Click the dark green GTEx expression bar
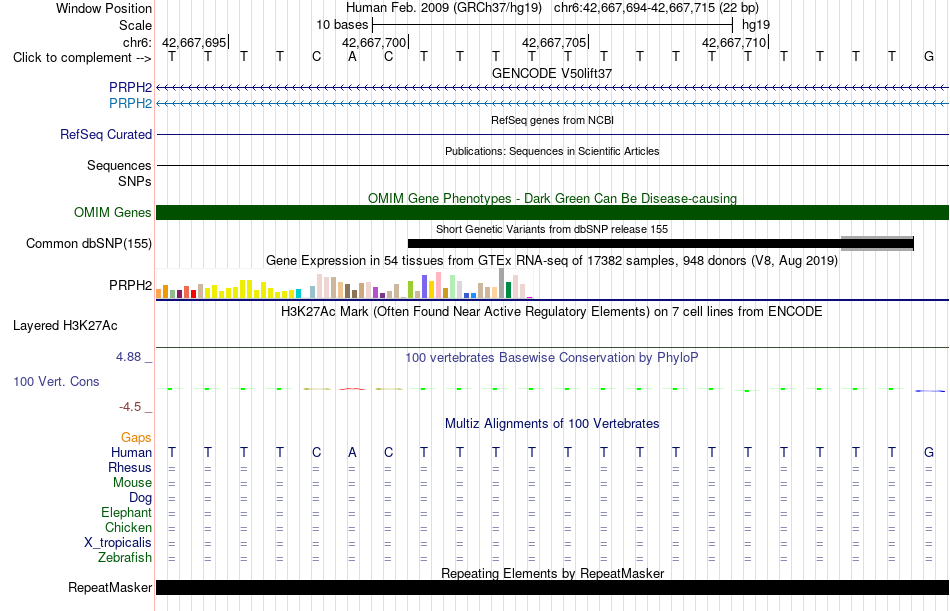The image size is (950, 611). (x=508, y=290)
